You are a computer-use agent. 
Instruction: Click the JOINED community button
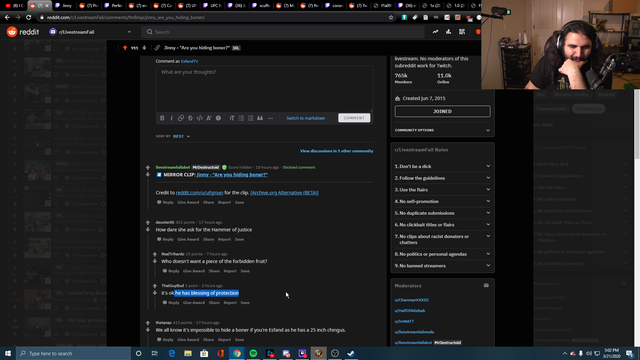(442, 111)
